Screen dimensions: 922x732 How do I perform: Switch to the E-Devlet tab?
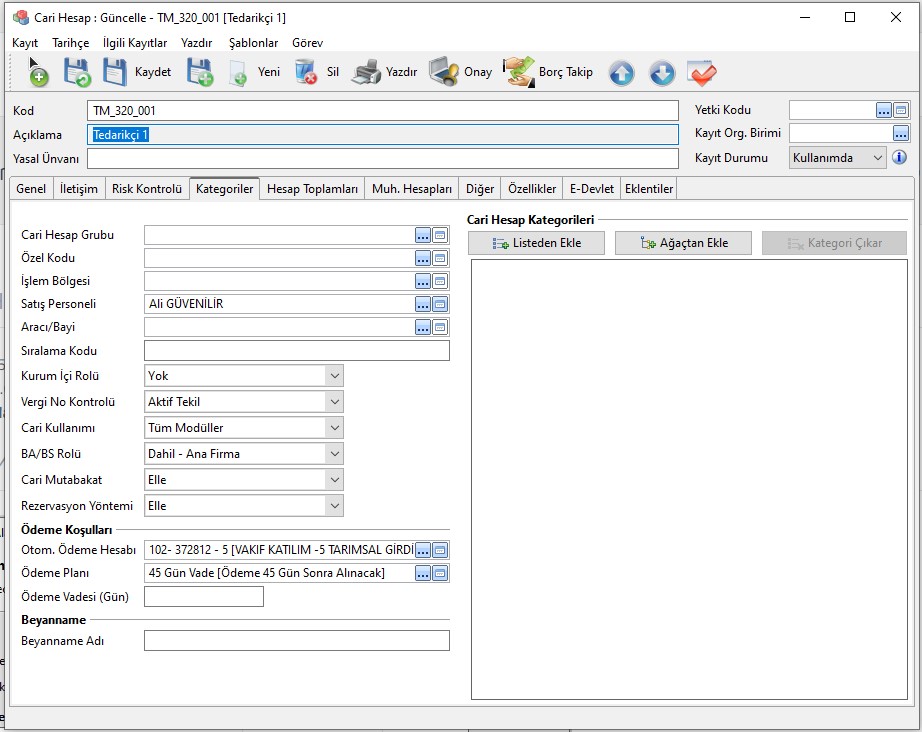click(x=591, y=189)
